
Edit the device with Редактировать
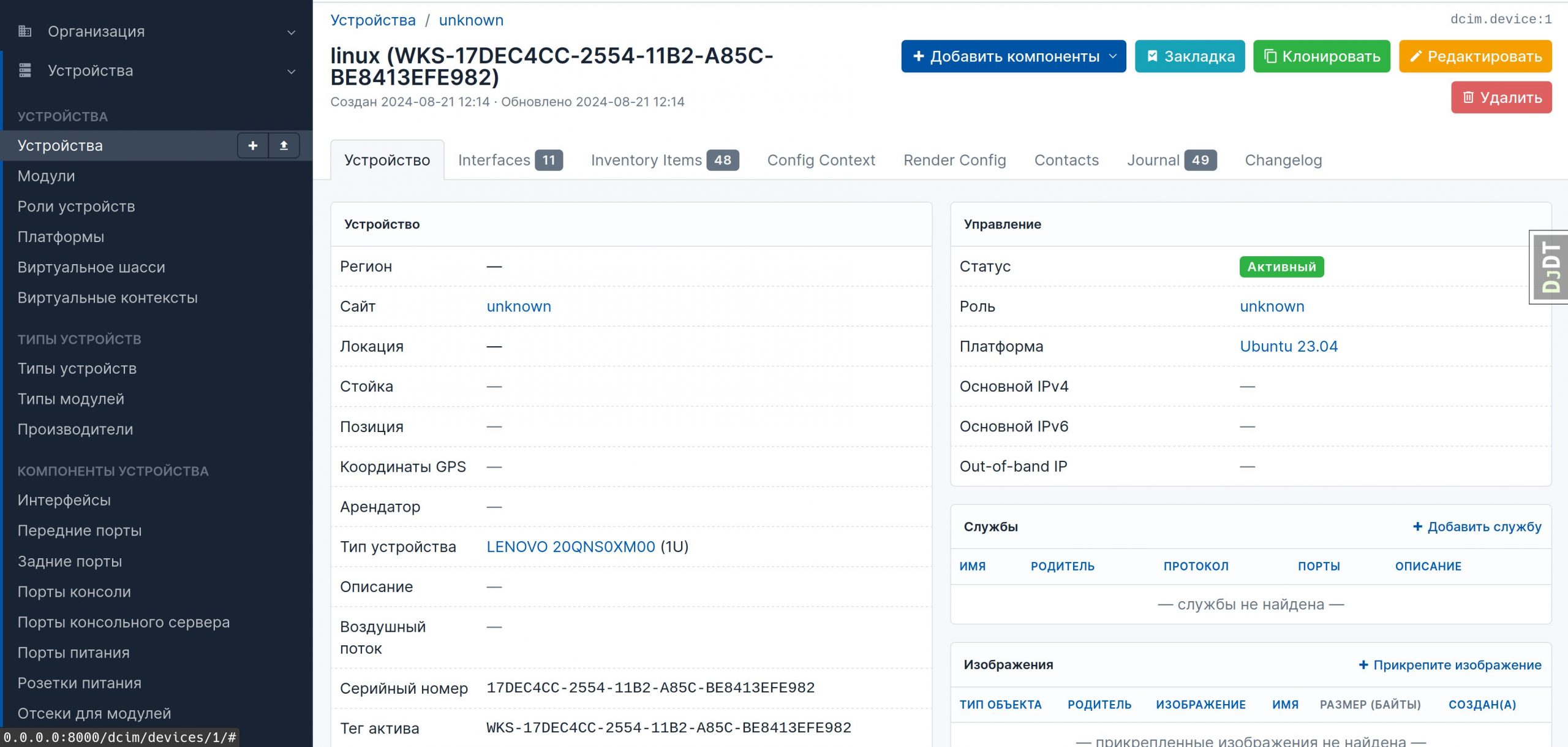(1475, 56)
